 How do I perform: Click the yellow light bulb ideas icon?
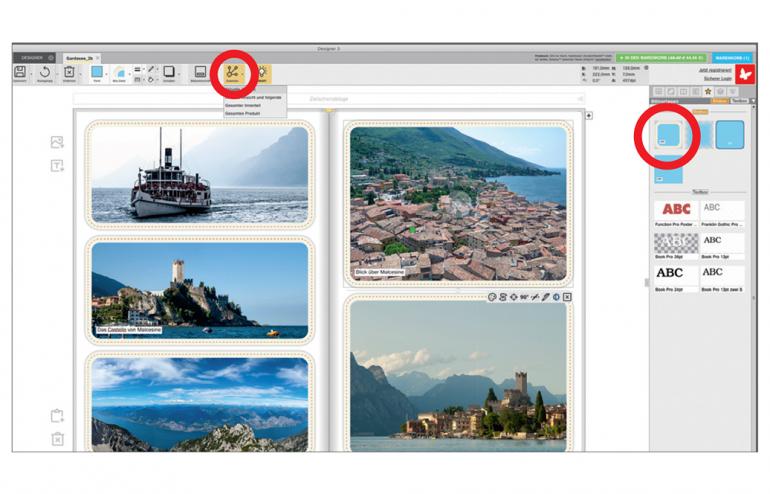[x=262, y=73]
